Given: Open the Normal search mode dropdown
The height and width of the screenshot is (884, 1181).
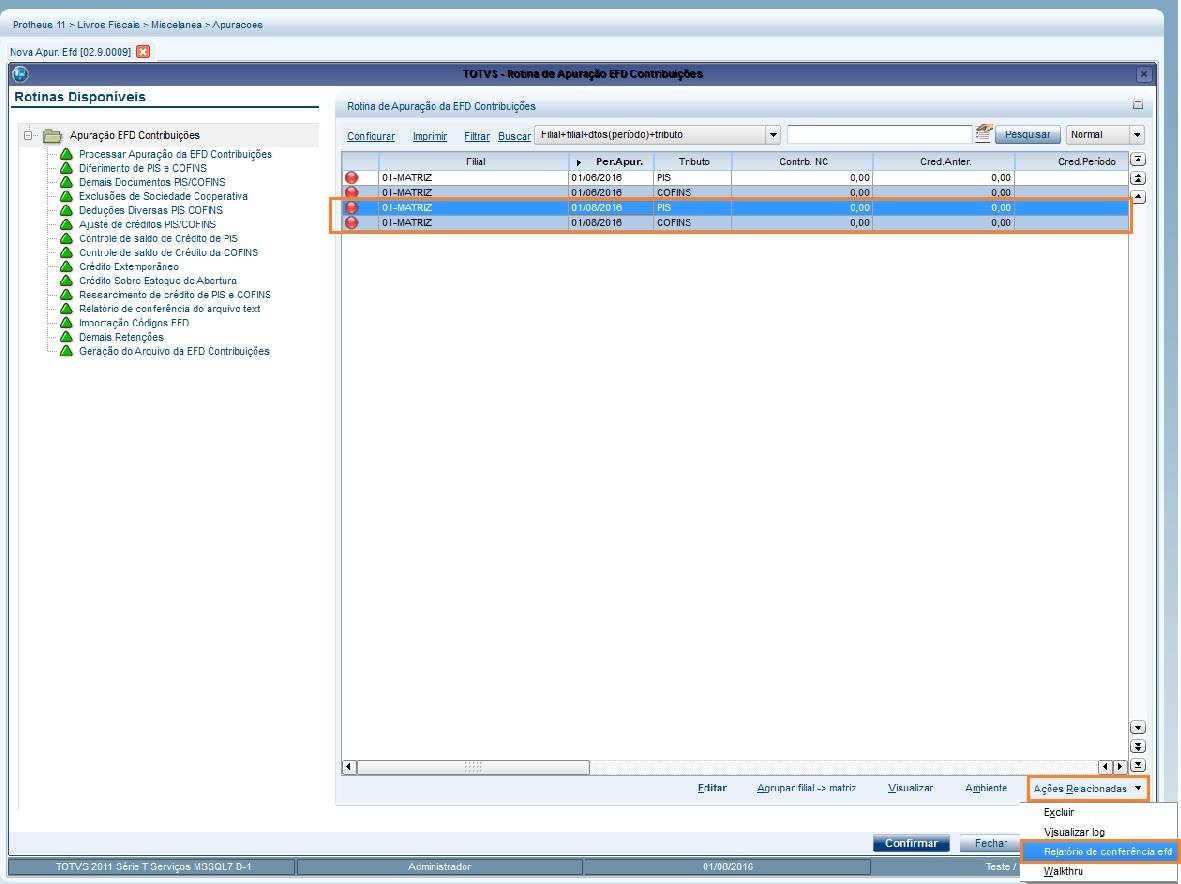Looking at the screenshot, I should click(1137, 136).
